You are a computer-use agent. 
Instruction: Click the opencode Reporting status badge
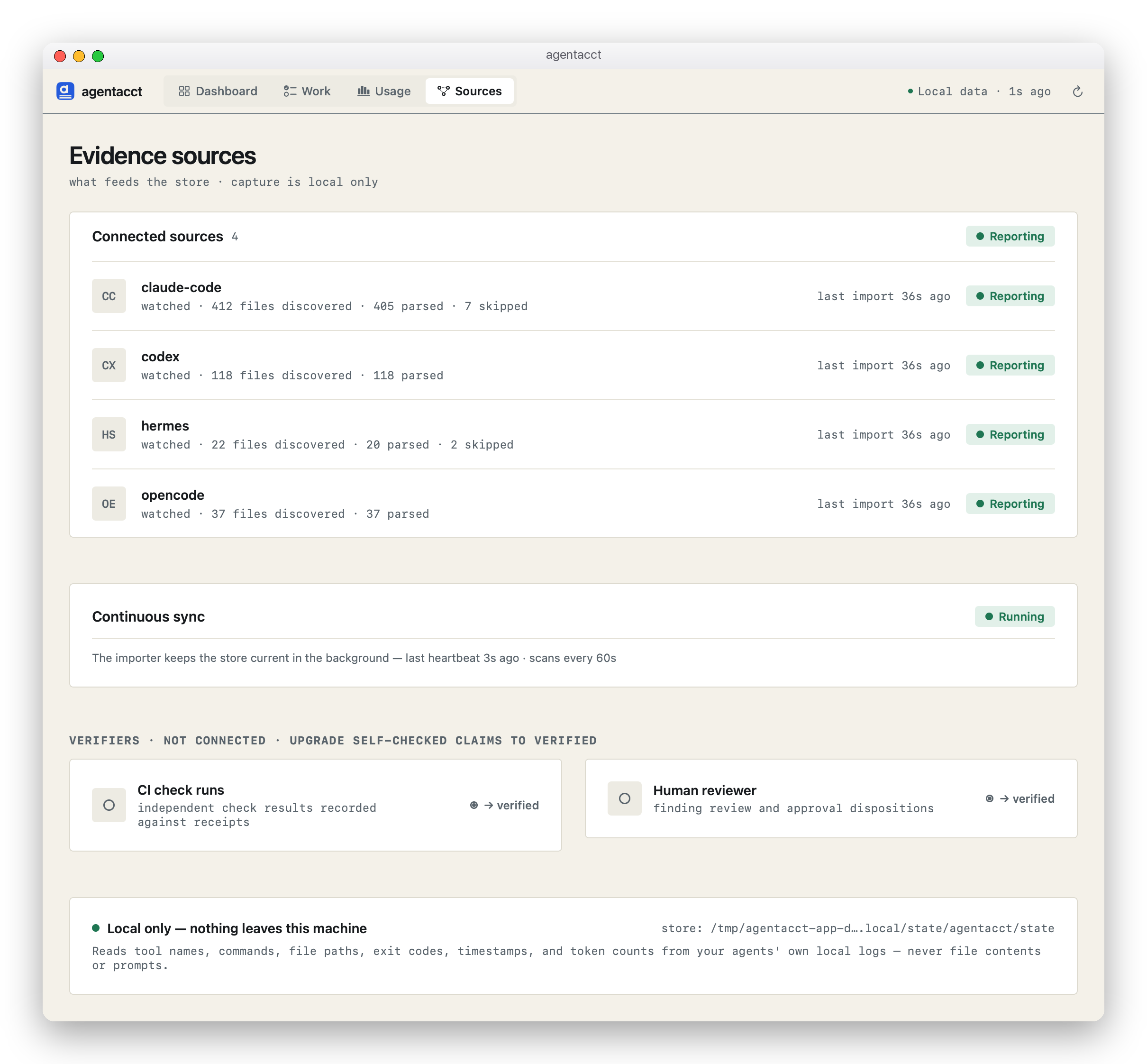coord(1010,503)
